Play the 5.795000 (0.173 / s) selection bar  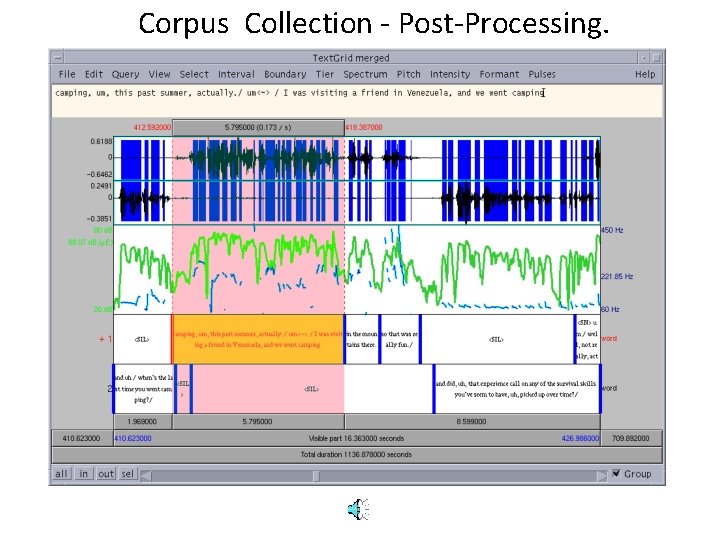(x=258, y=127)
